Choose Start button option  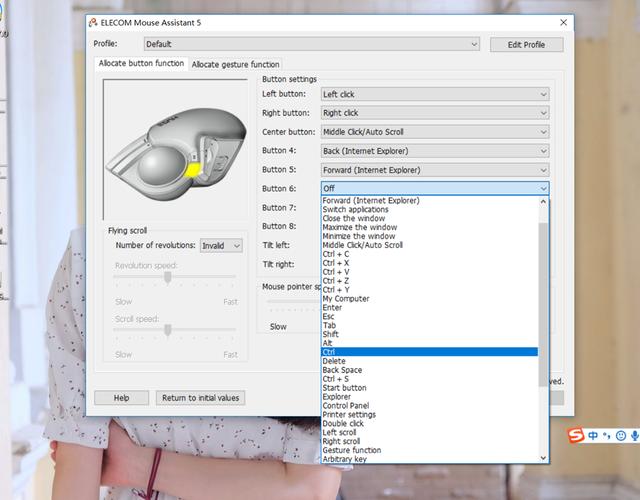tap(430, 388)
